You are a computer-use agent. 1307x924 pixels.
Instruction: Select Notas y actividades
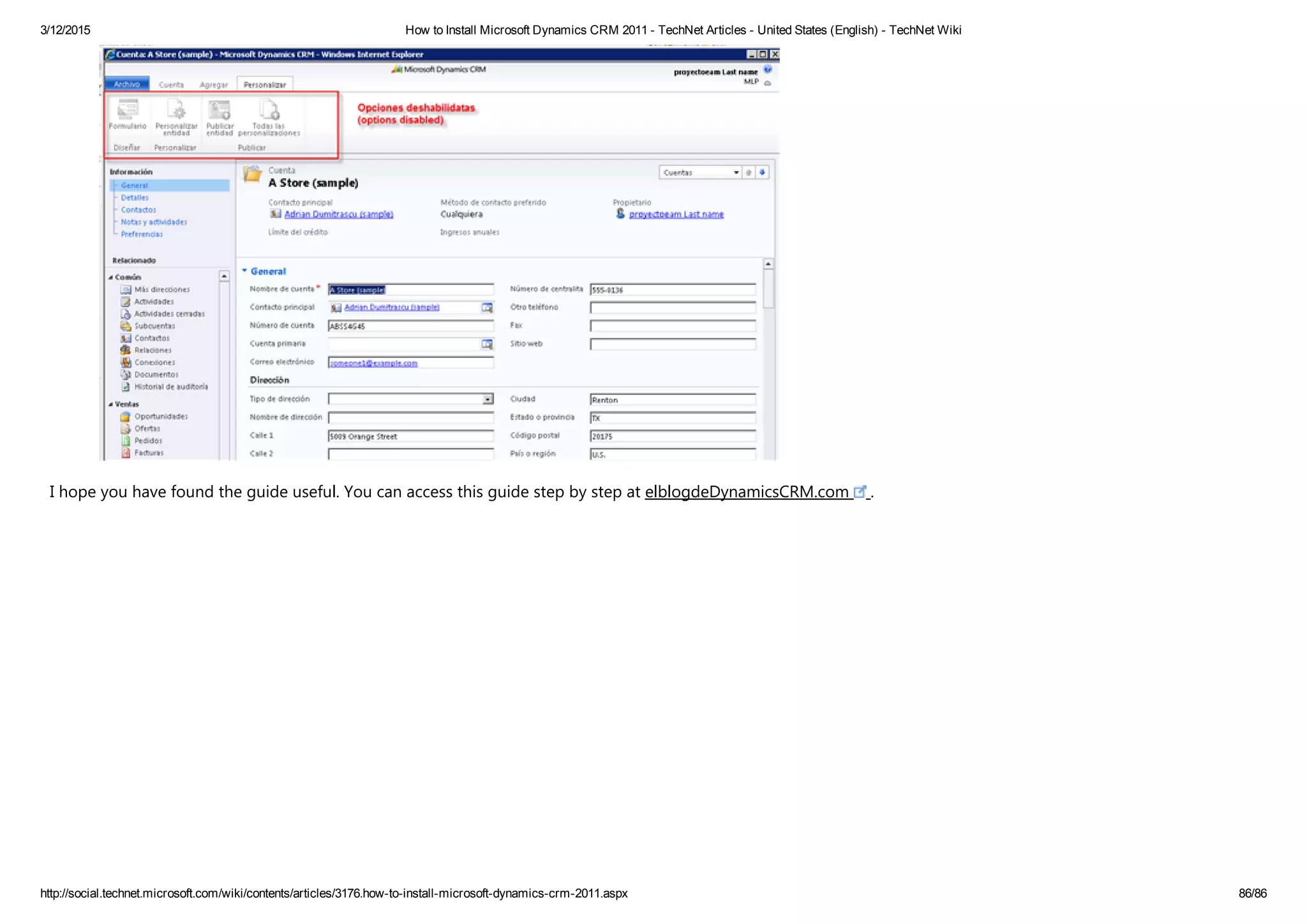[x=154, y=222]
